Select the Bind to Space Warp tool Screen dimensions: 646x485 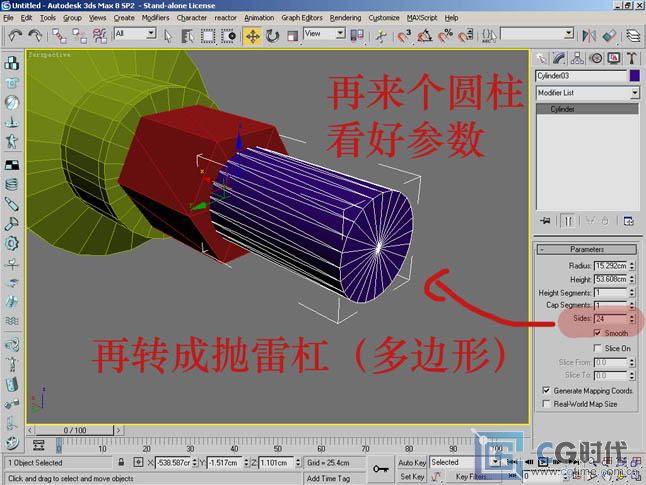pyautogui.click(x=99, y=36)
